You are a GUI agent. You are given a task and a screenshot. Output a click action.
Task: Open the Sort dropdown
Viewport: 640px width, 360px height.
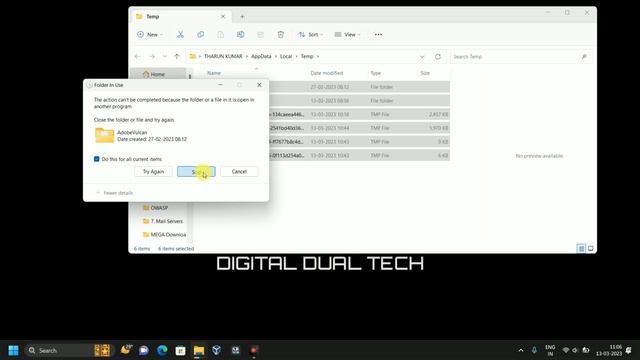(311, 35)
